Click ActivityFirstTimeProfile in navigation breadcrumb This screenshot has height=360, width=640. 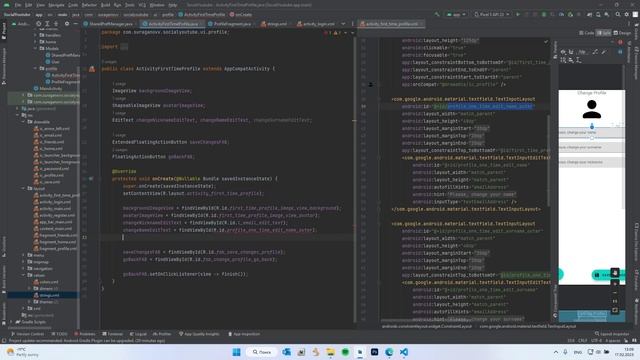click(x=202, y=14)
